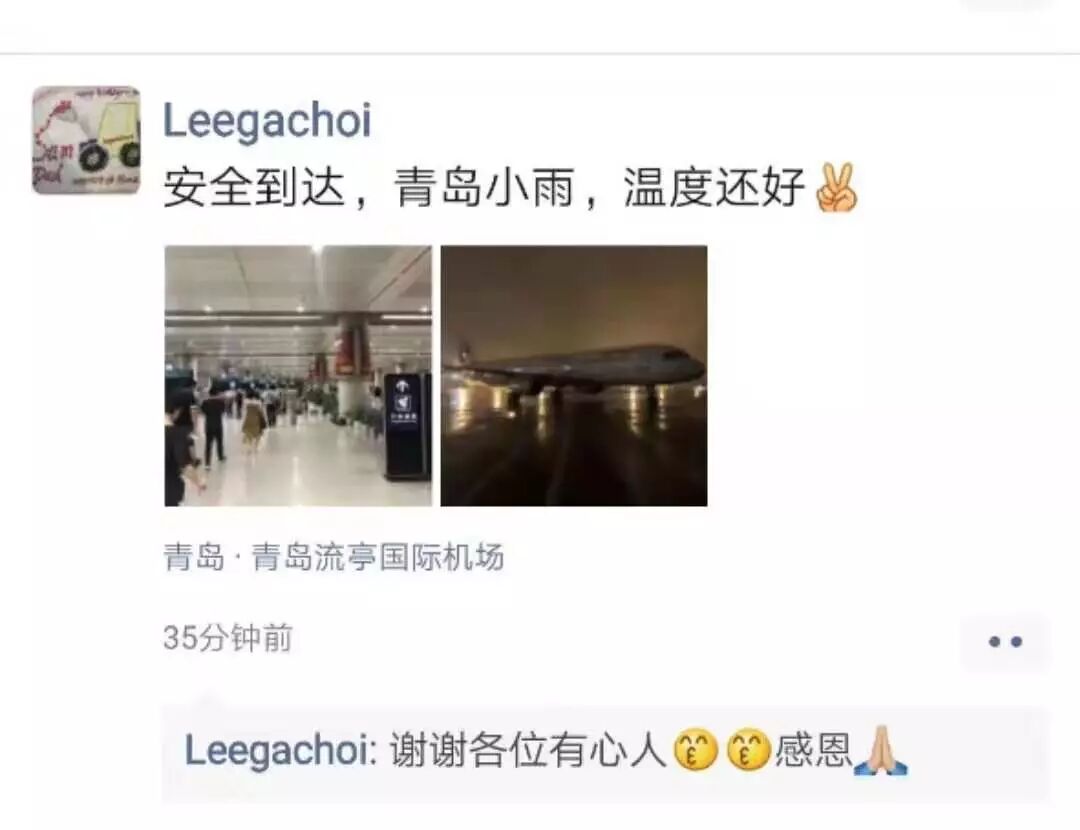Tap the 温度还好 text in the post
This screenshot has width=1080, height=830.
pyautogui.click(x=714, y=187)
